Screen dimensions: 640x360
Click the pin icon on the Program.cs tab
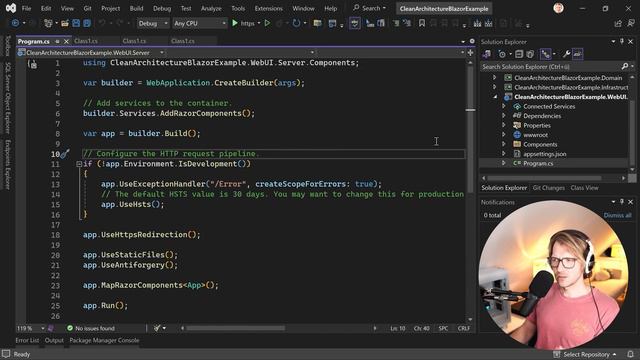[x=57, y=41]
